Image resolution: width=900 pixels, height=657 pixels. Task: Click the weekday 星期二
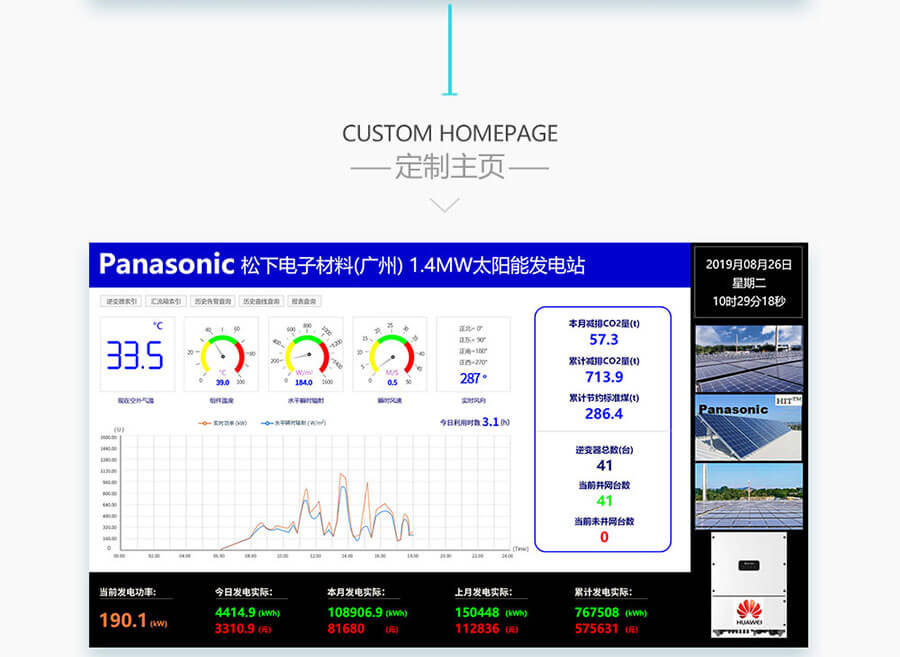(748, 283)
